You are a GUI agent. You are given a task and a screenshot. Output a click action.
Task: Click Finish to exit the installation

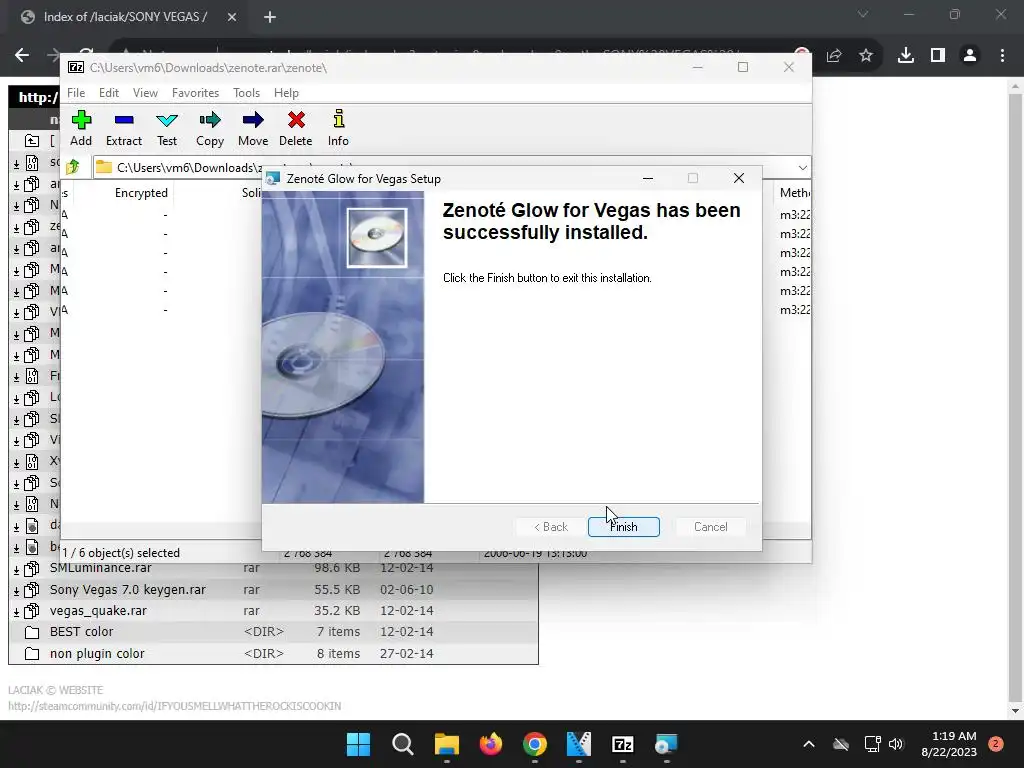point(624,527)
